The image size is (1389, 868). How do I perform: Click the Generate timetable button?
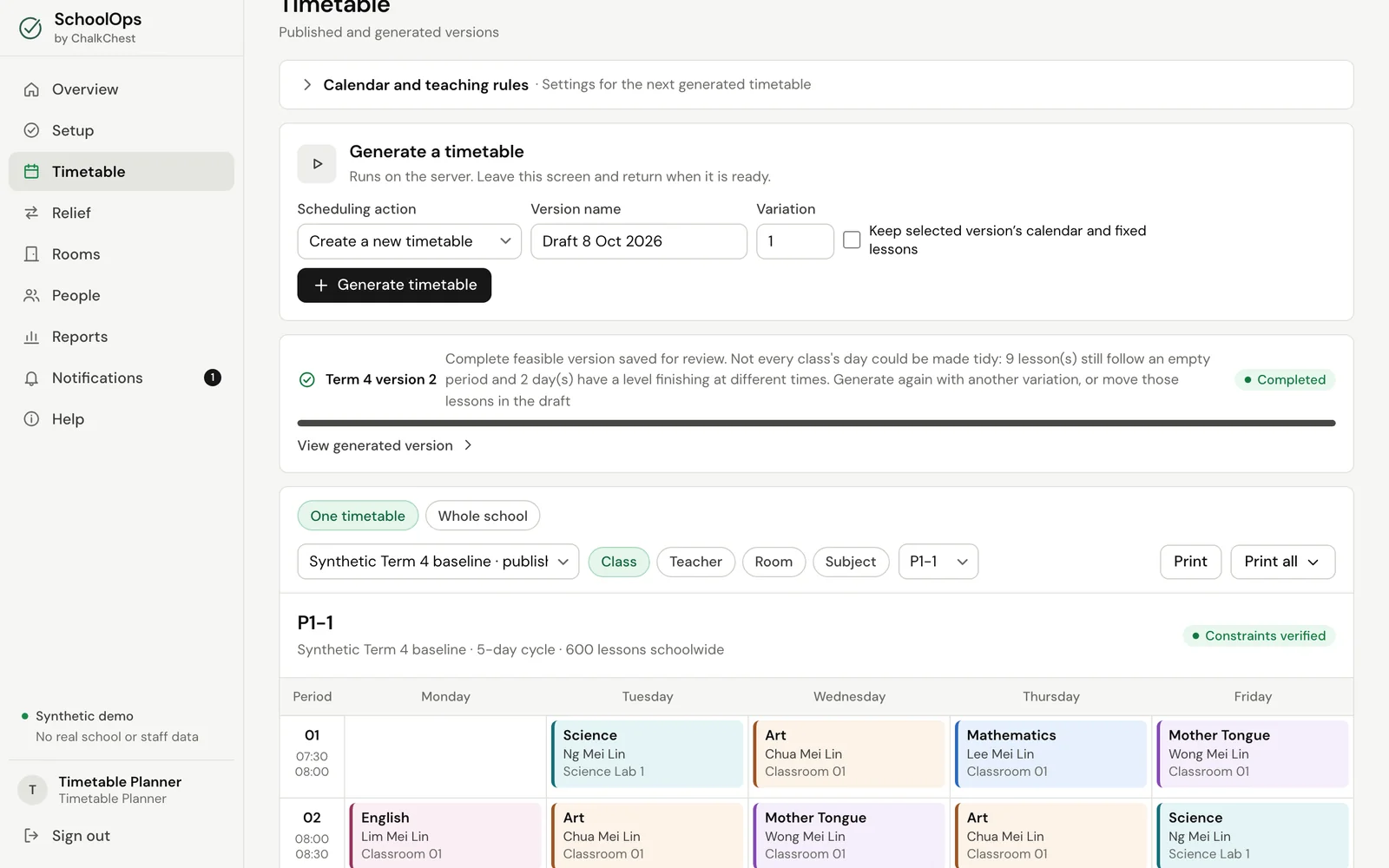pyautogui.click(x=394, y=285)
